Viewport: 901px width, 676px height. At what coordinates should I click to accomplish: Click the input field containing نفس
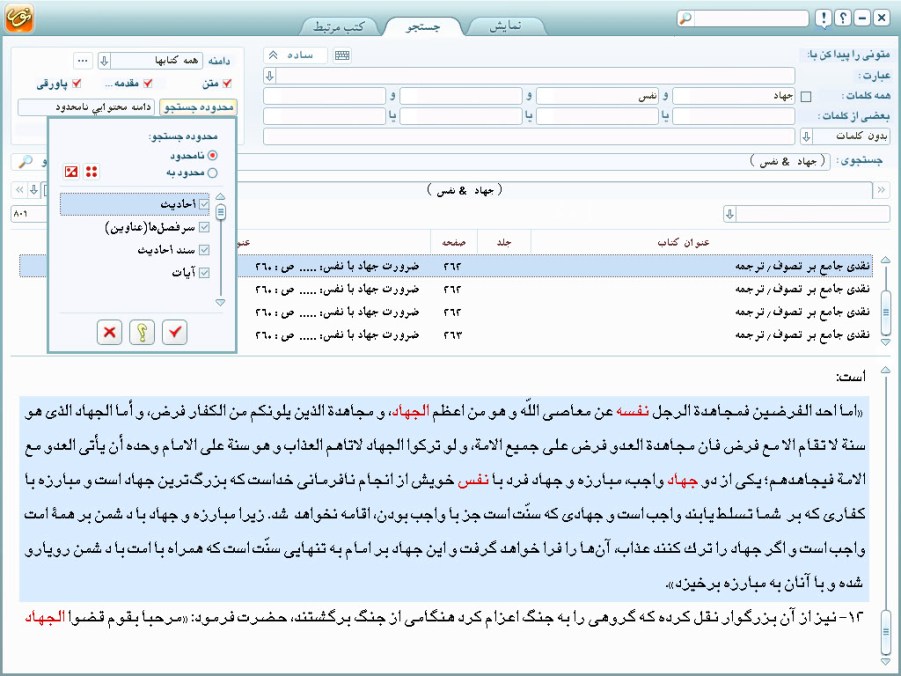click(597, 96)
